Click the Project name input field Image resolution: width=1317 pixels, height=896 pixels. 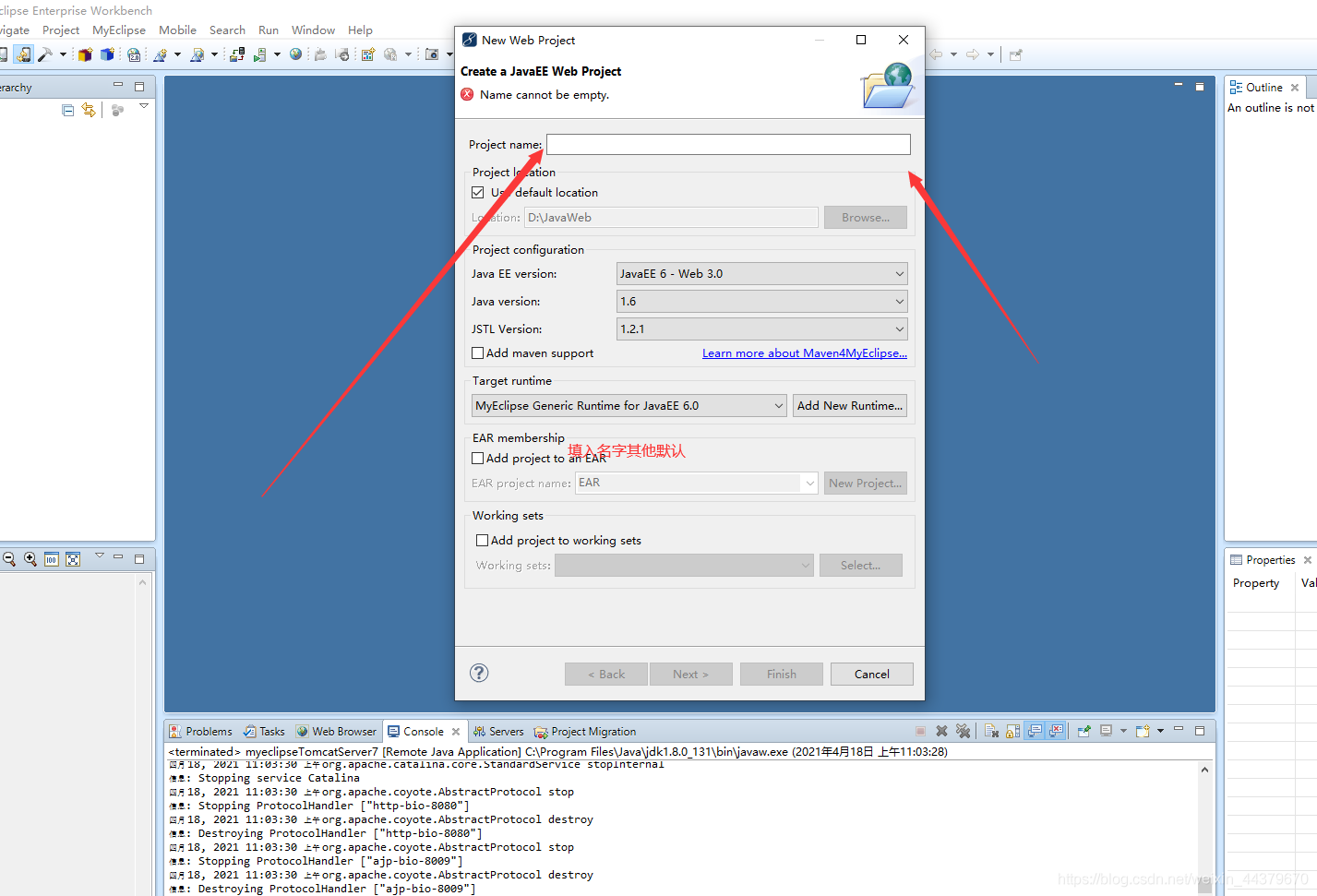pos(728,144)
